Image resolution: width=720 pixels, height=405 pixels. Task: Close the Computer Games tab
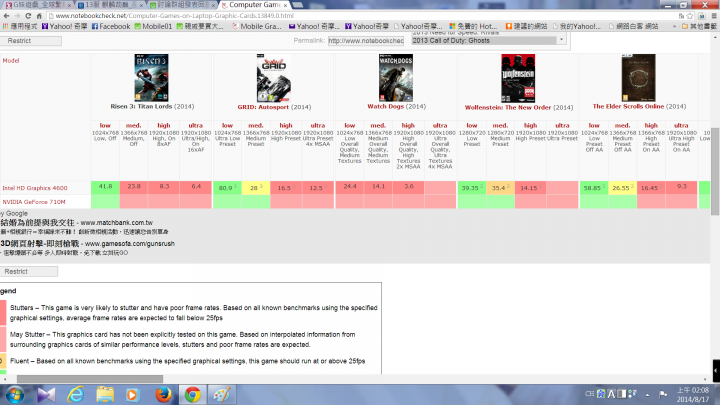(285, 5)
